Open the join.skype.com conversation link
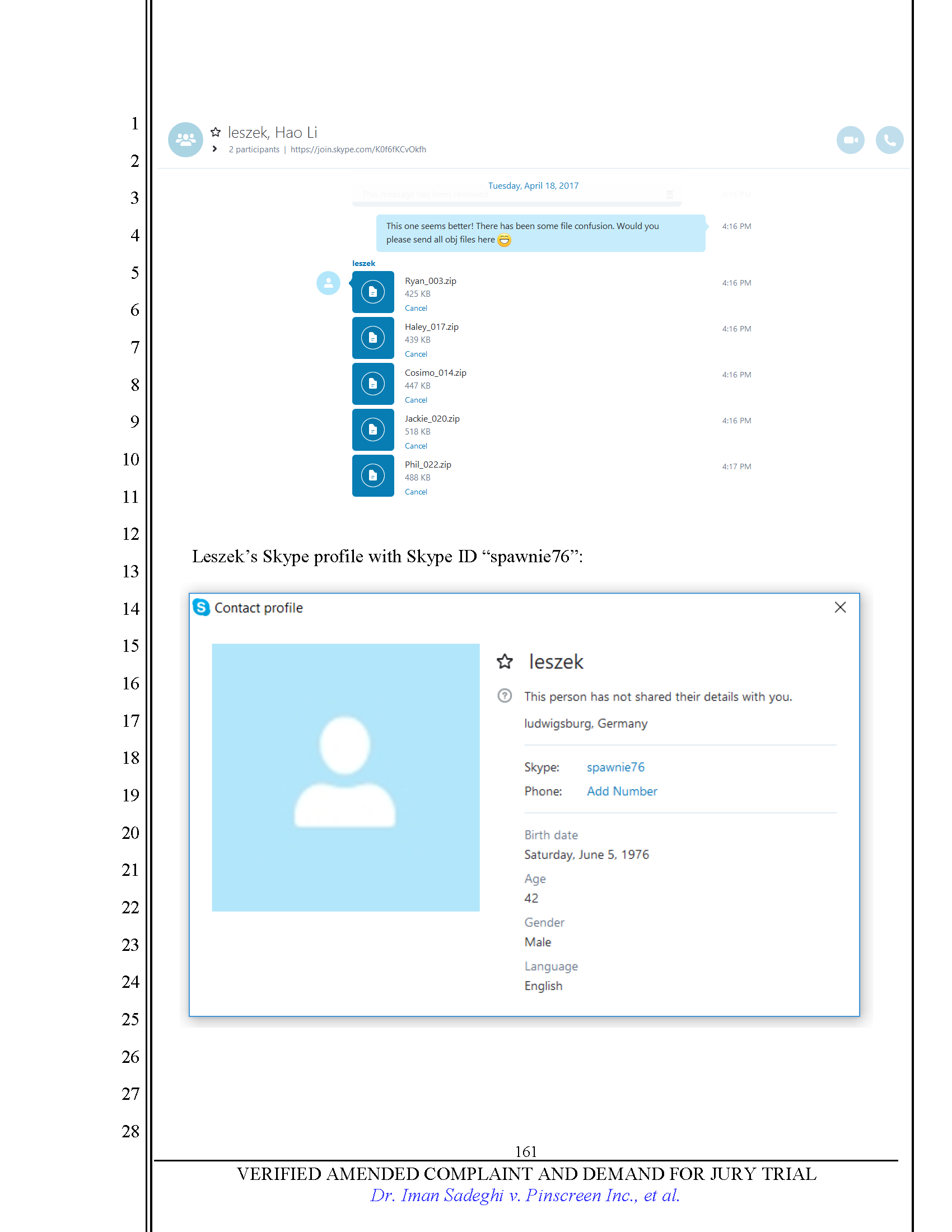The height and width of the screenshot is (1232, 952). 358,150
